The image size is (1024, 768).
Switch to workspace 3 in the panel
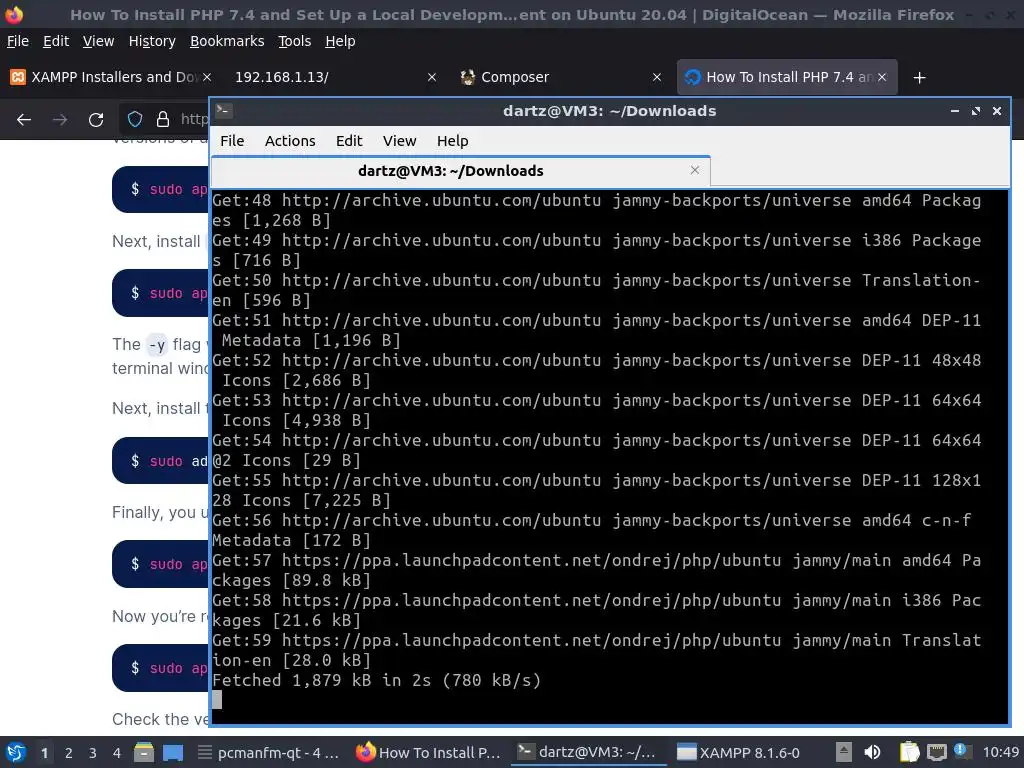pyautogui.click(x=93, y=753)
